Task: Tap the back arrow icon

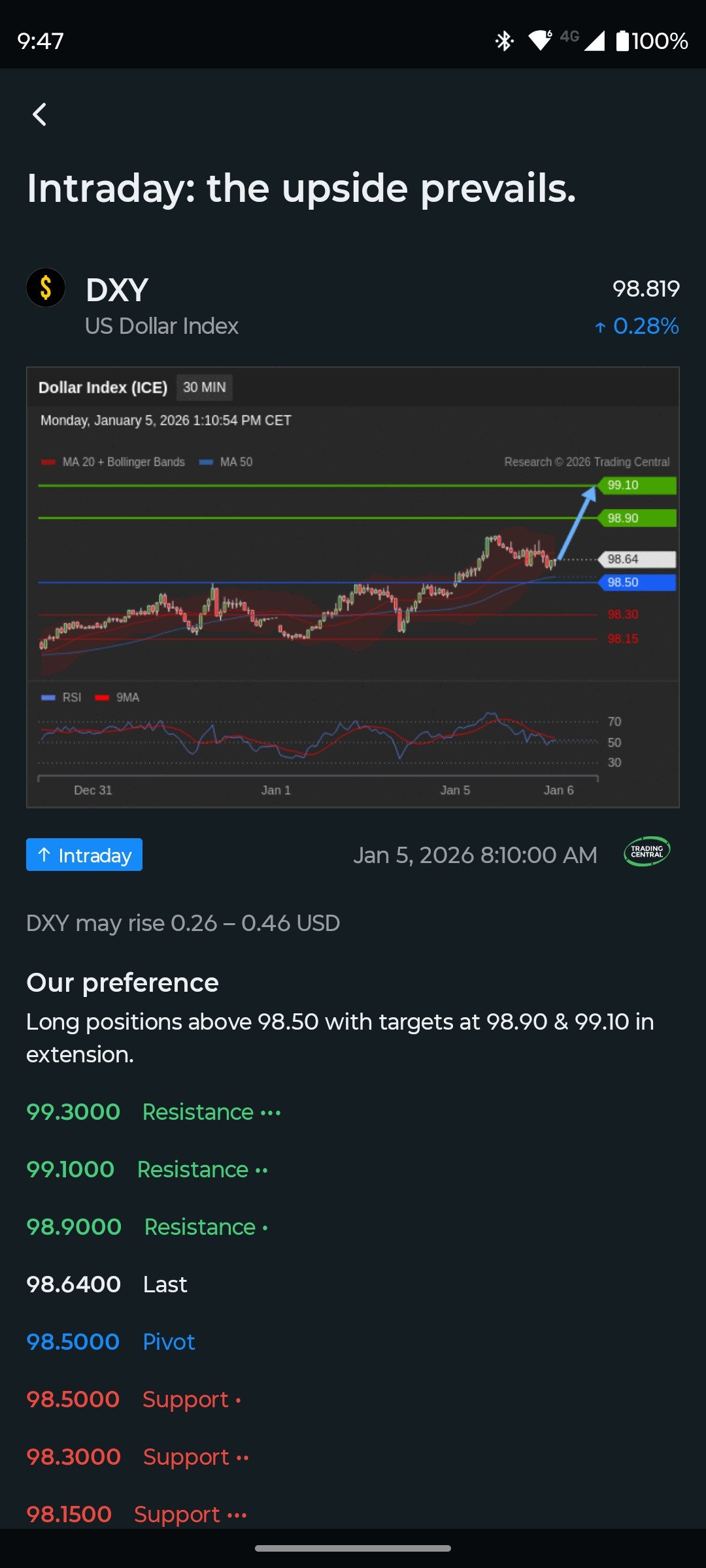Action: pyautogui.click(x=40, y=115)
